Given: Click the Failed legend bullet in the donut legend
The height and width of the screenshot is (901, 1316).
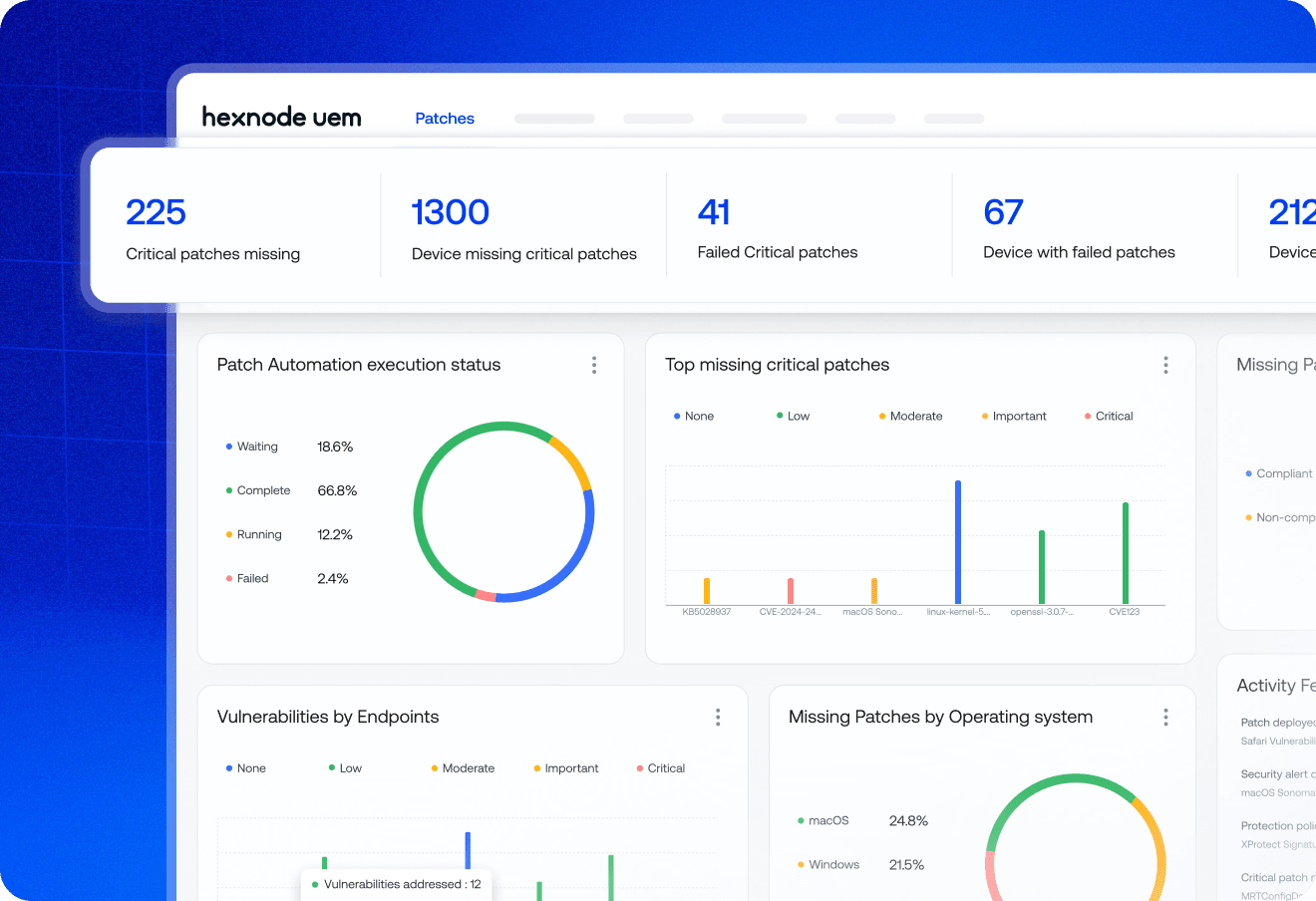Looking at the screenshot, I should click(231, 578).
